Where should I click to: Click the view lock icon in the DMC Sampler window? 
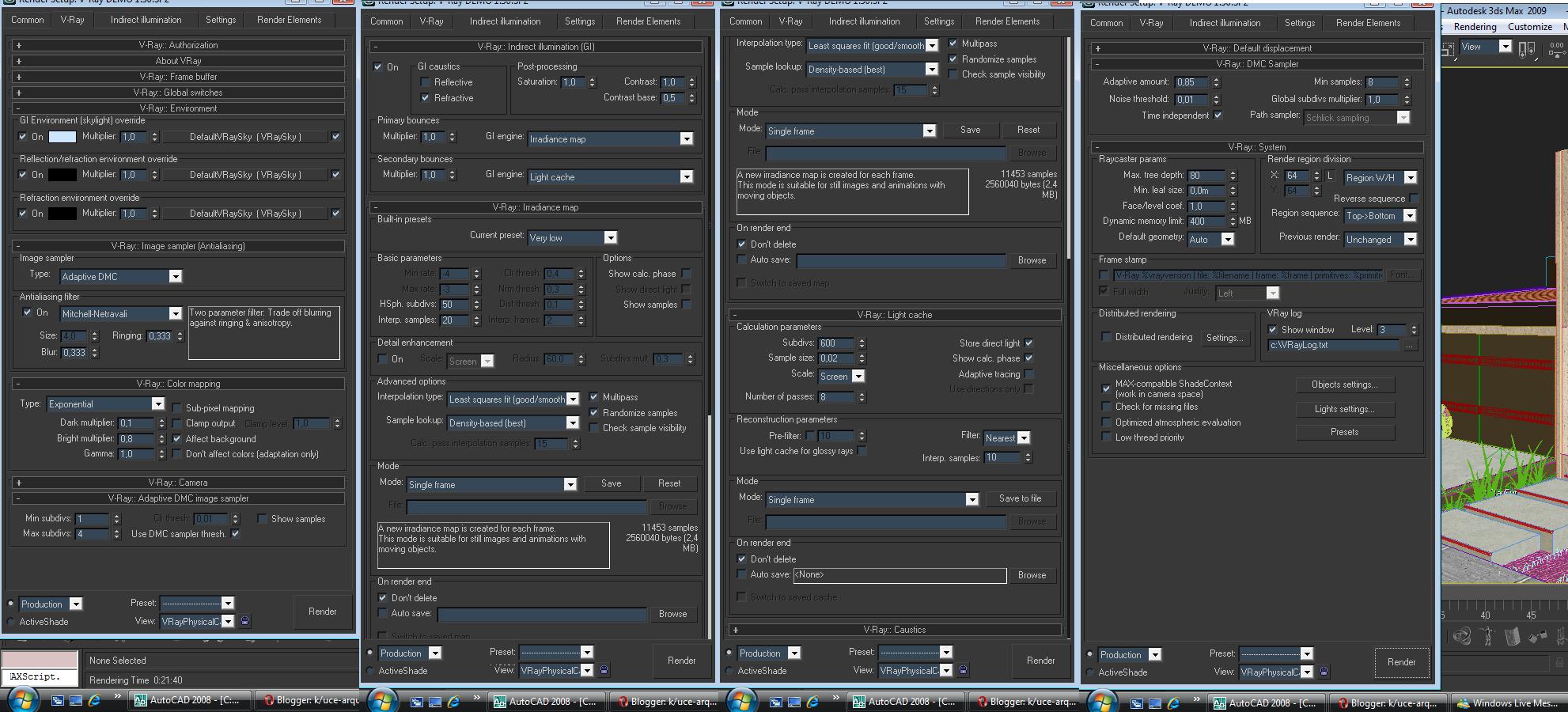pyautogui.click(x=1324, y=672)
